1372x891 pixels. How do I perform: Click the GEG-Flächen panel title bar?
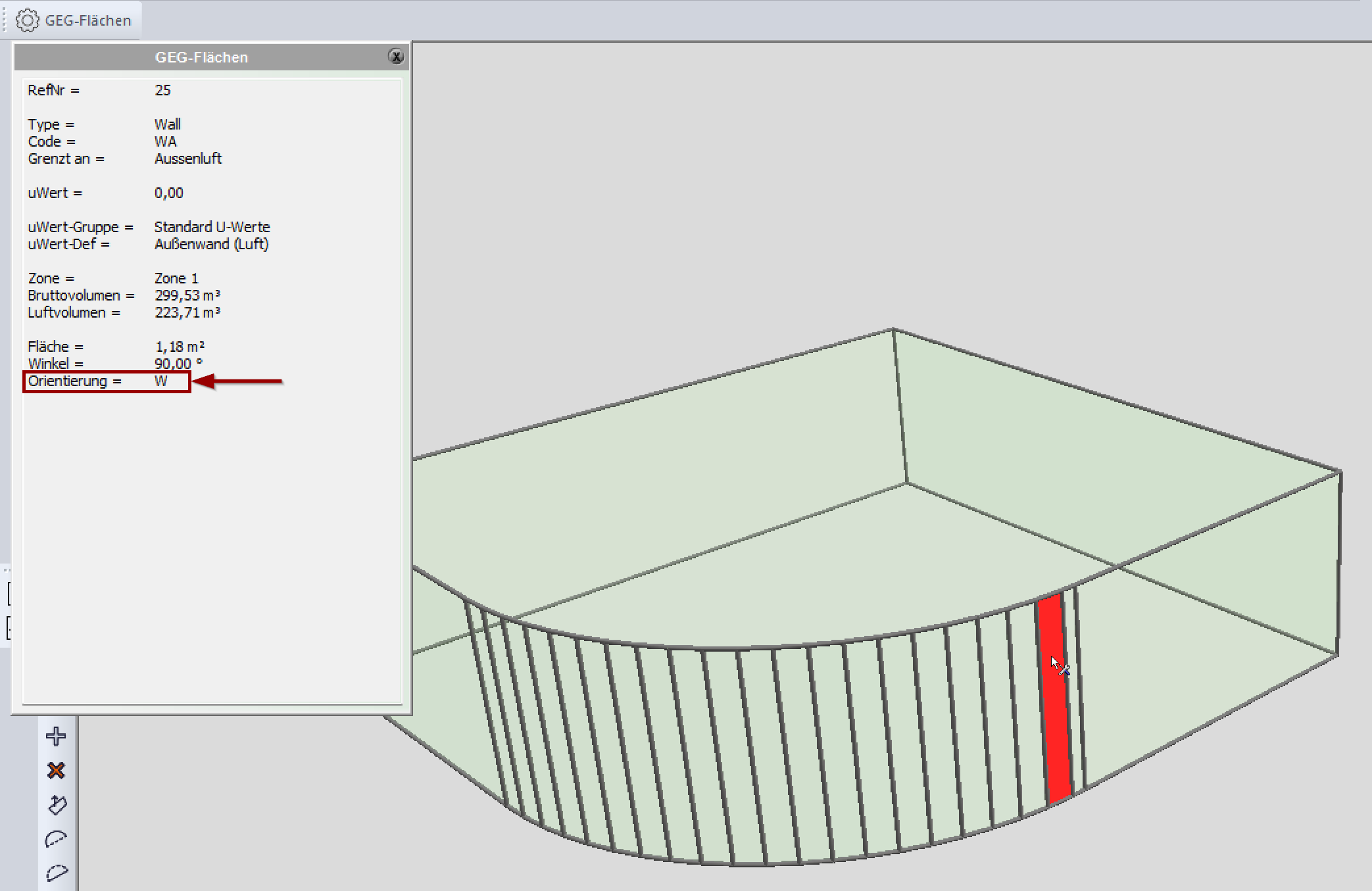(x=201, y=57)
